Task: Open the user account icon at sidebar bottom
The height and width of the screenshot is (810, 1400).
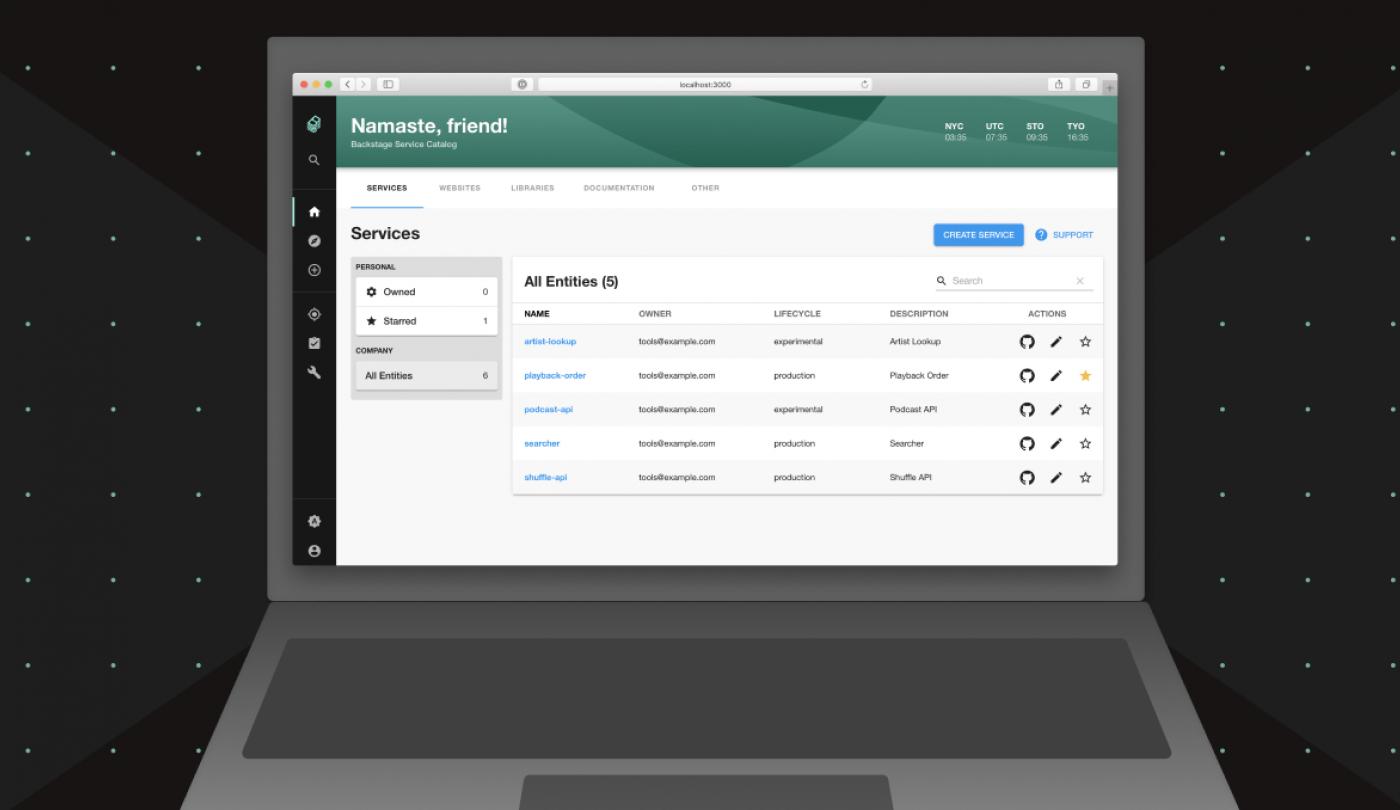Action: [314, 550]
